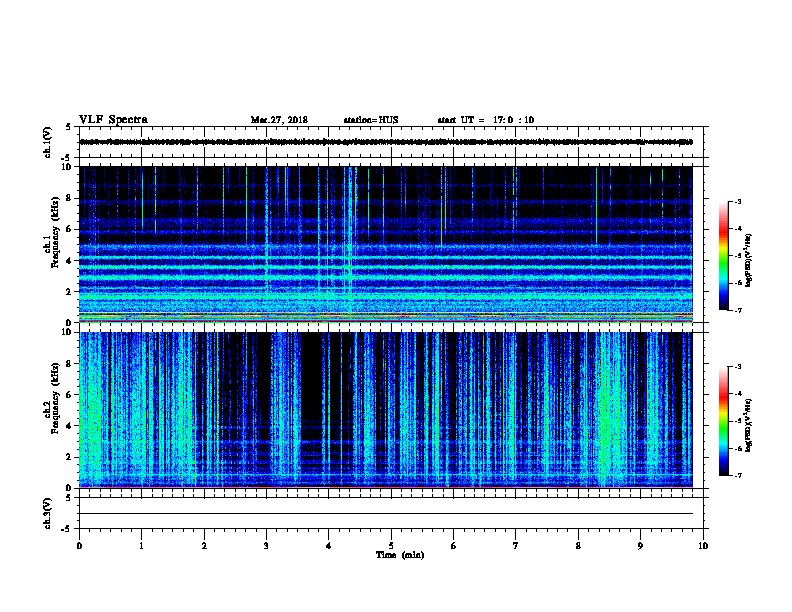Screen dimensions: 792x612
Task: Click the "-3" label on ch.1 color bar
Action: coord(737,201)
